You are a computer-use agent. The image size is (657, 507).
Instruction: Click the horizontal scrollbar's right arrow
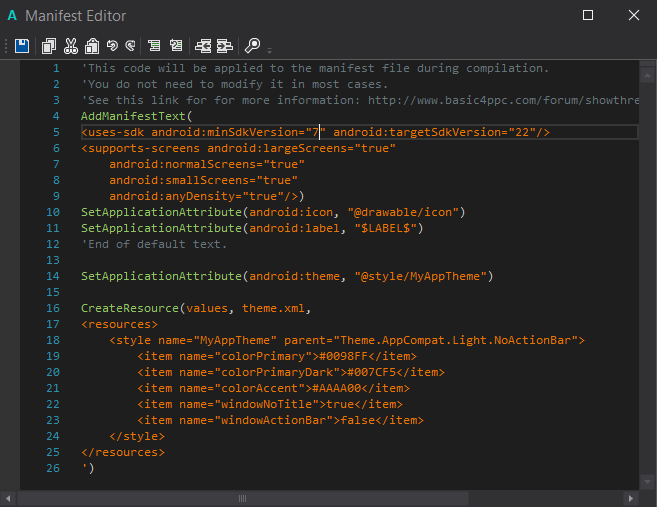click(632, 497)
